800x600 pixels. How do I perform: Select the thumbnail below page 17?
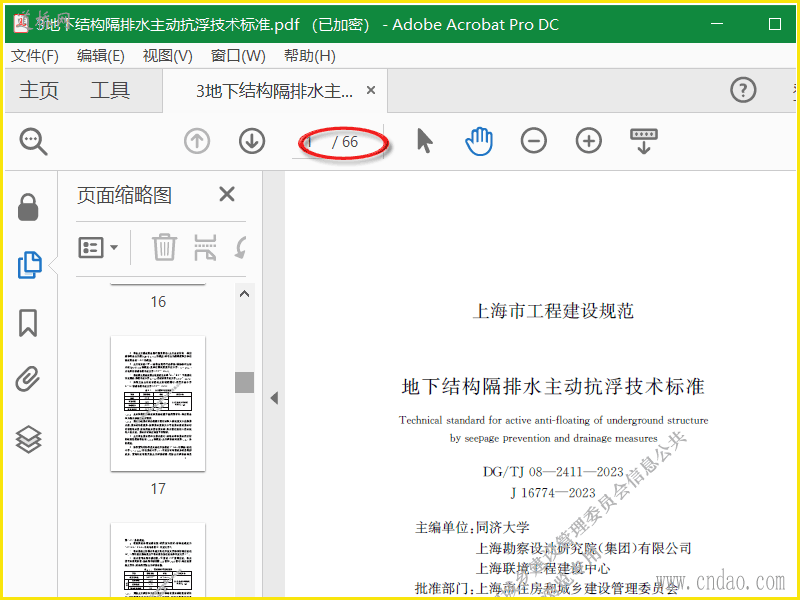[158, 560]
